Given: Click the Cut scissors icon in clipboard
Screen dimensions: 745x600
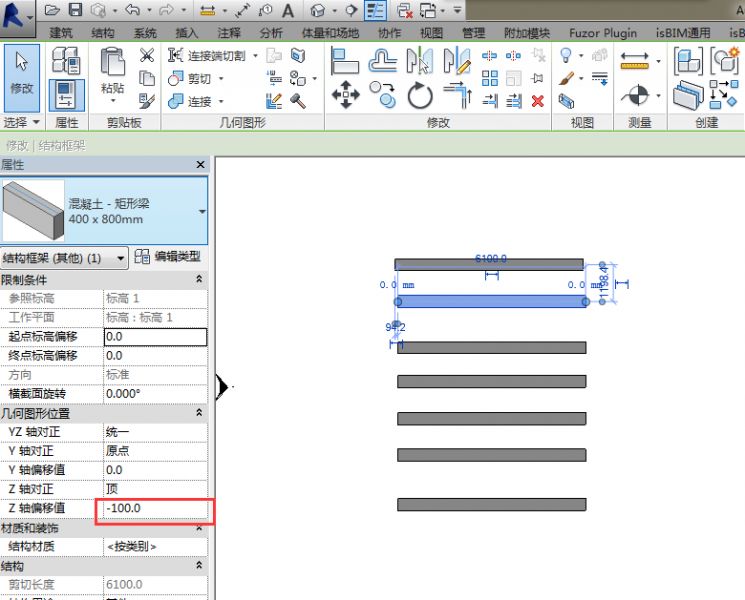Looking at the screenshot, I should [147, 55].
